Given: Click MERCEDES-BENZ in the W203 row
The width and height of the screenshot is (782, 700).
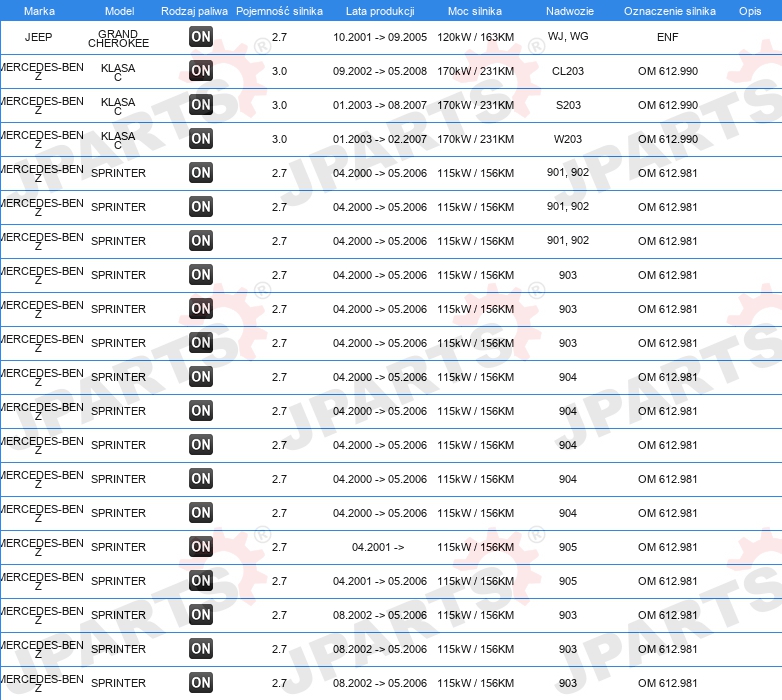Looking at the screenshot, I should (x=42, y=139).
